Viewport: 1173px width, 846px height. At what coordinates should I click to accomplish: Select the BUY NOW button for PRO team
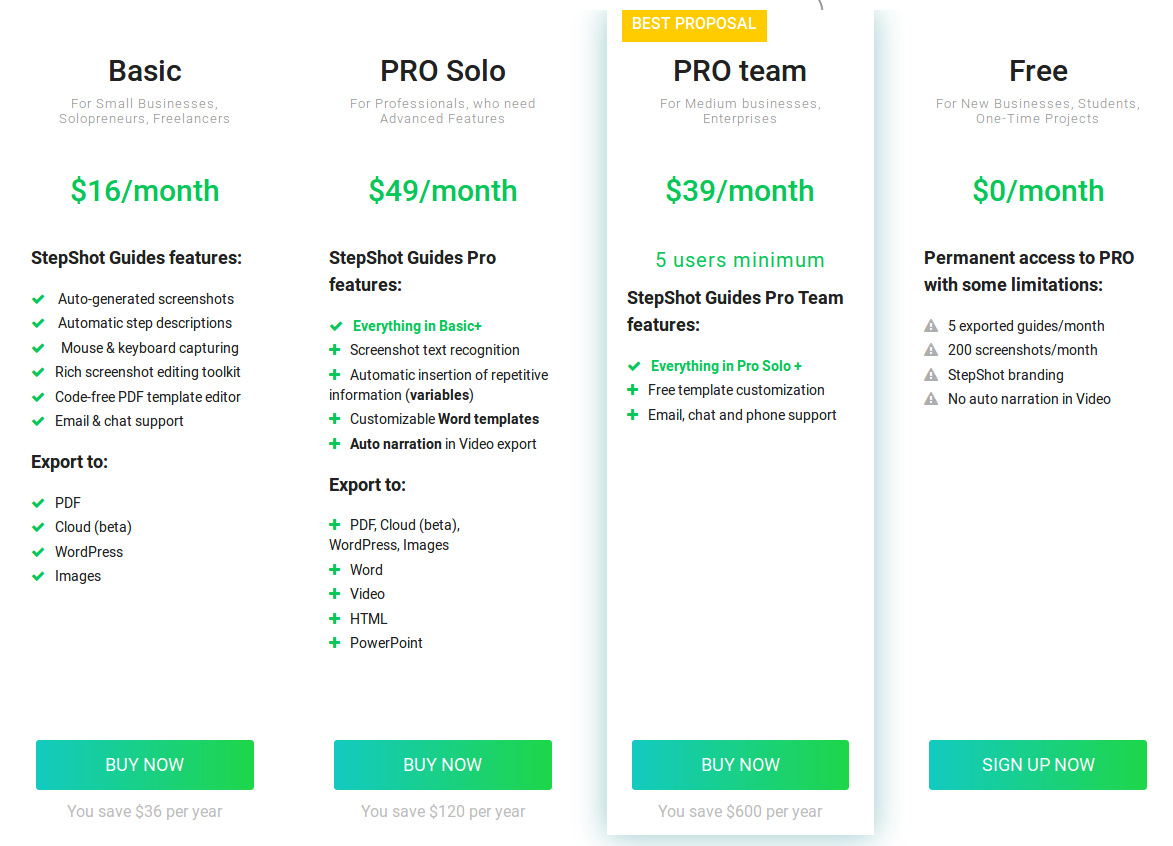[x=740, y=764]
